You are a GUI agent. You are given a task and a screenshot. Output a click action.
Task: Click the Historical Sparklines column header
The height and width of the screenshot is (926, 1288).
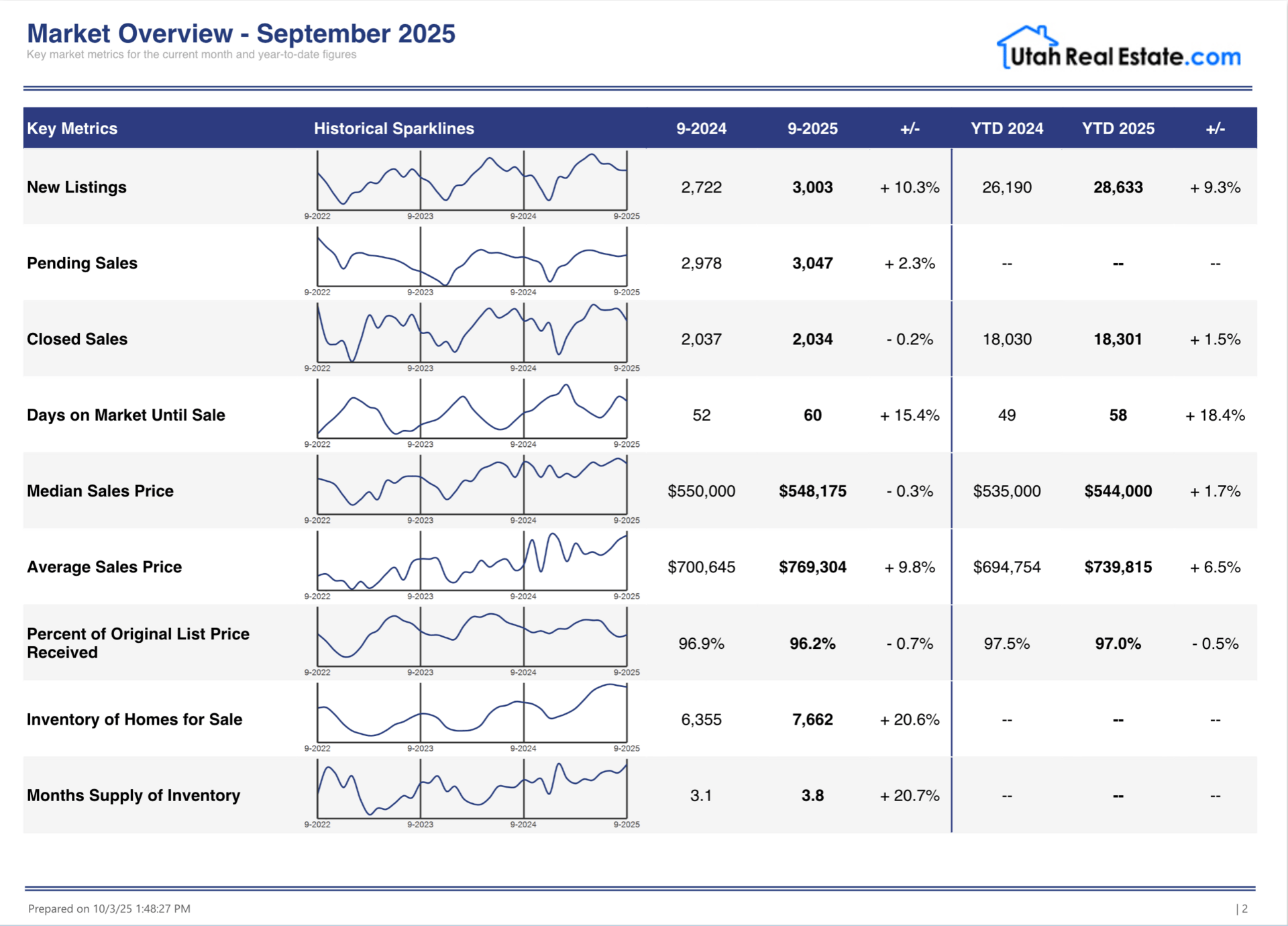[x=394, y=128]
